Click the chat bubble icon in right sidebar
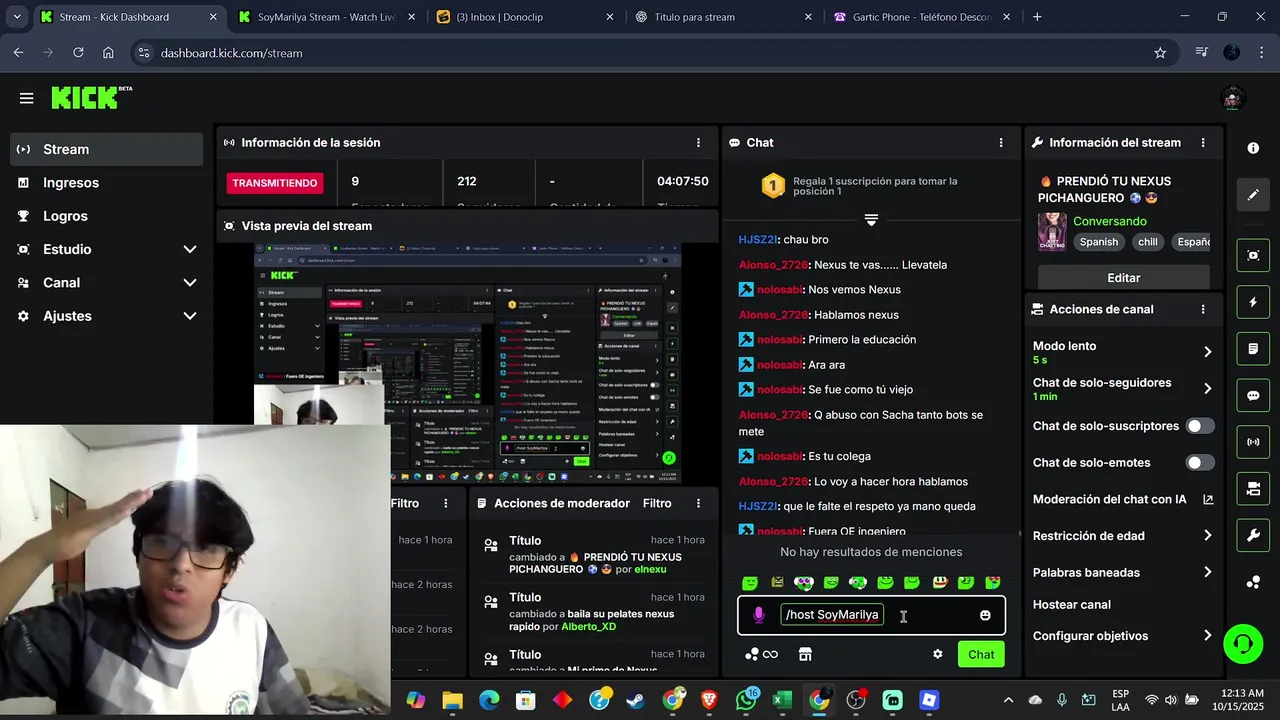This screenshot has width=1280, height=720. [1253, 395]
